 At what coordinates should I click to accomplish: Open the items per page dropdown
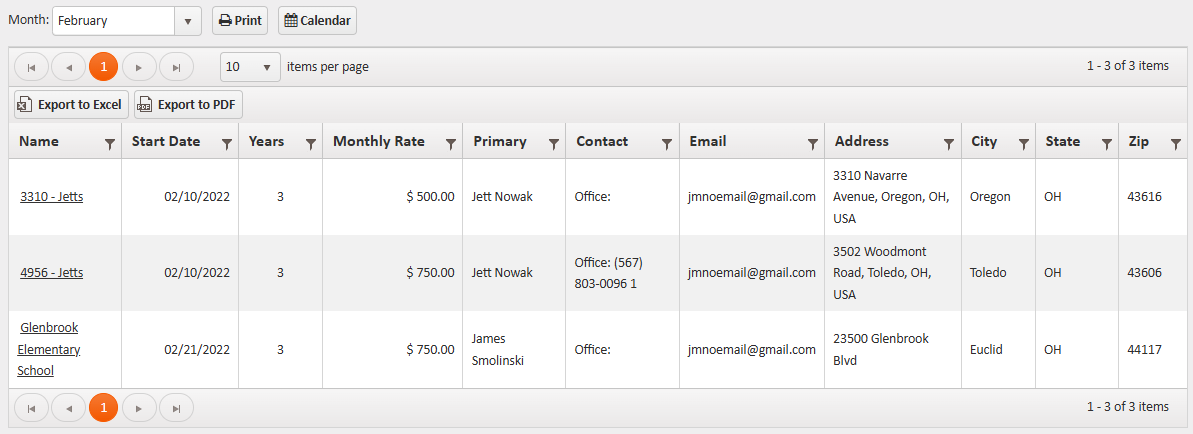point(266,67)
